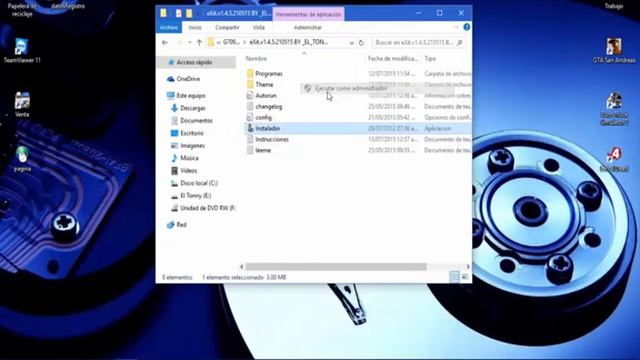Select the léeme document
640x360 pixels.
(263, 150)
